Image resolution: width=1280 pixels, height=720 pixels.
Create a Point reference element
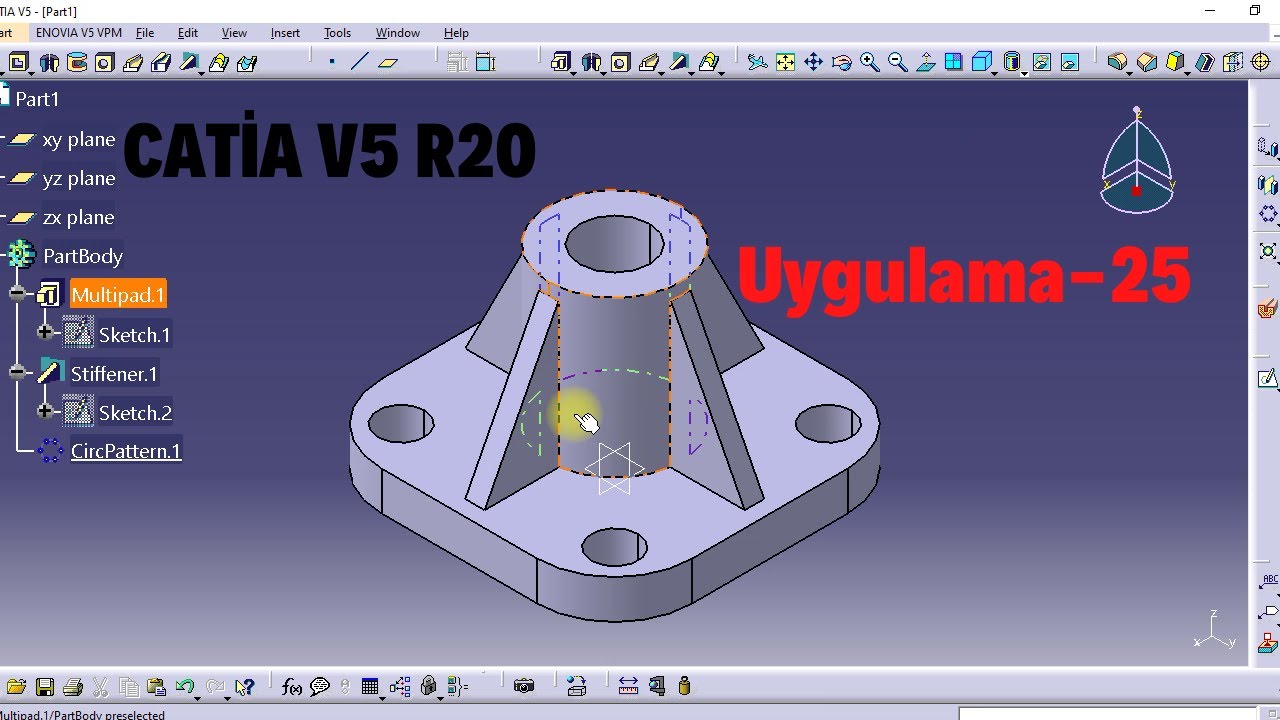(x=332, y=62)
